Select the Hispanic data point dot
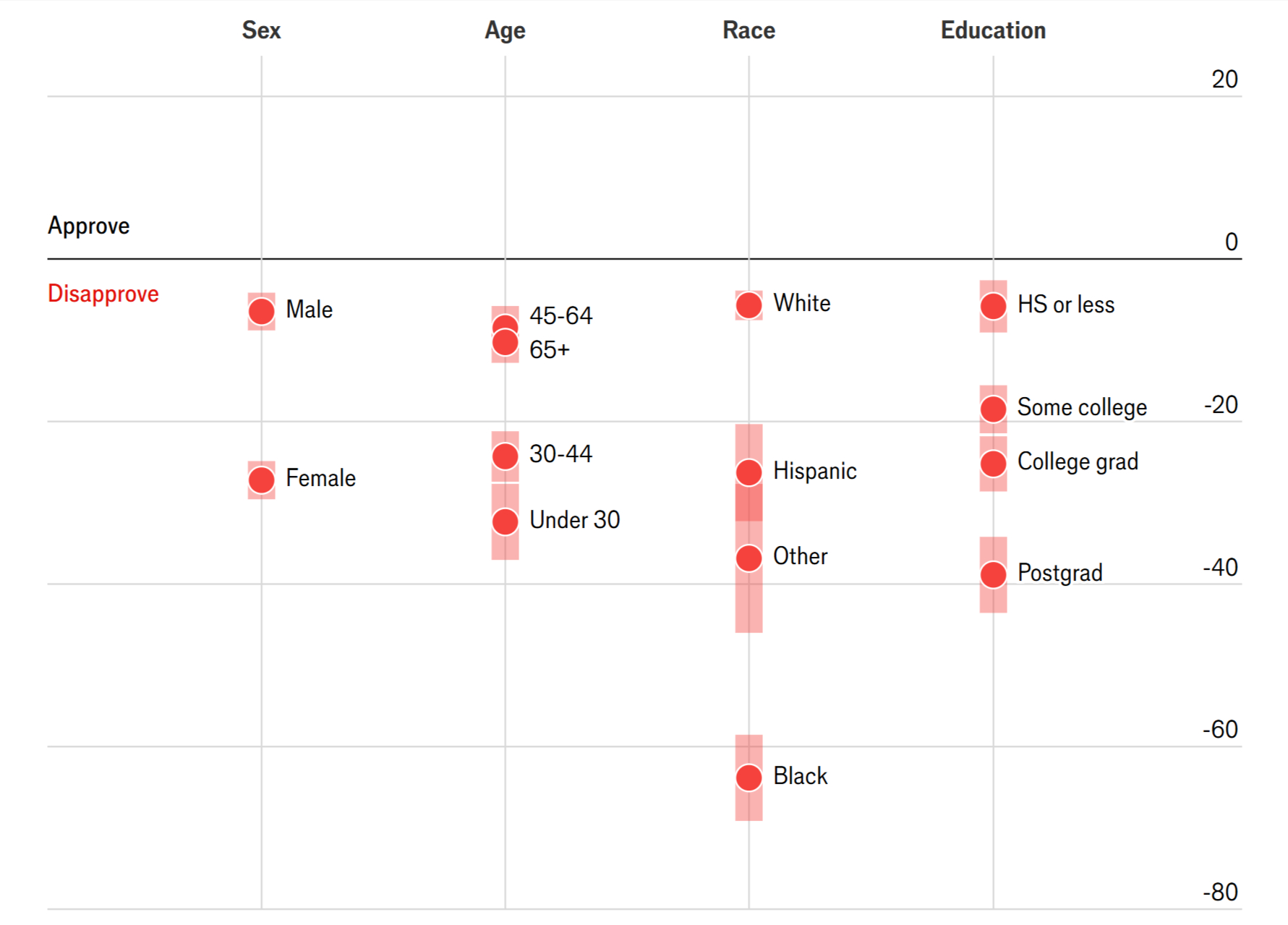 click(749, 472)
